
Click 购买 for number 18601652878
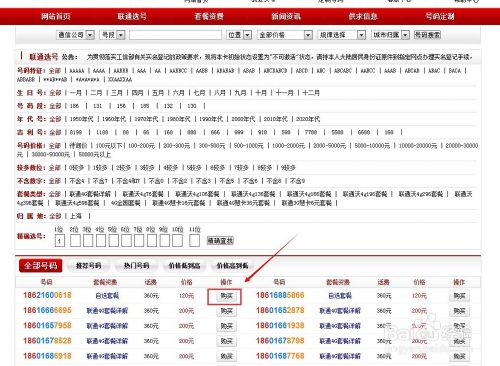pyautogui.click(x=459, y=311)
